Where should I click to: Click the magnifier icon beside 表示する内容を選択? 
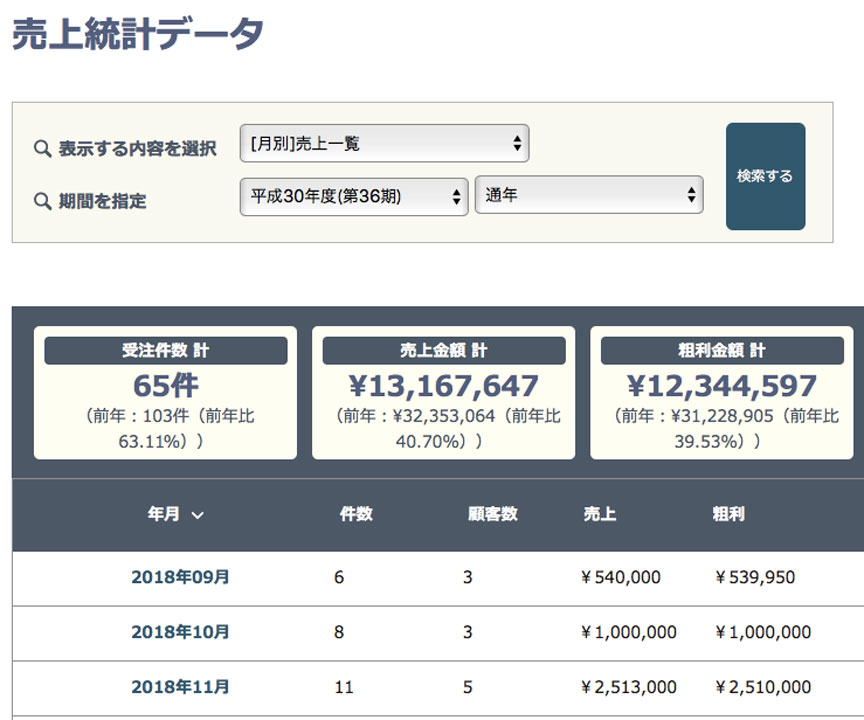tap(42, 149)
